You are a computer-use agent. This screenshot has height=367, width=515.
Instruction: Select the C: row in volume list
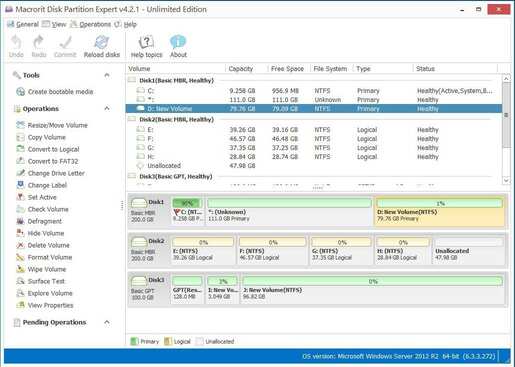coord(314,91)
